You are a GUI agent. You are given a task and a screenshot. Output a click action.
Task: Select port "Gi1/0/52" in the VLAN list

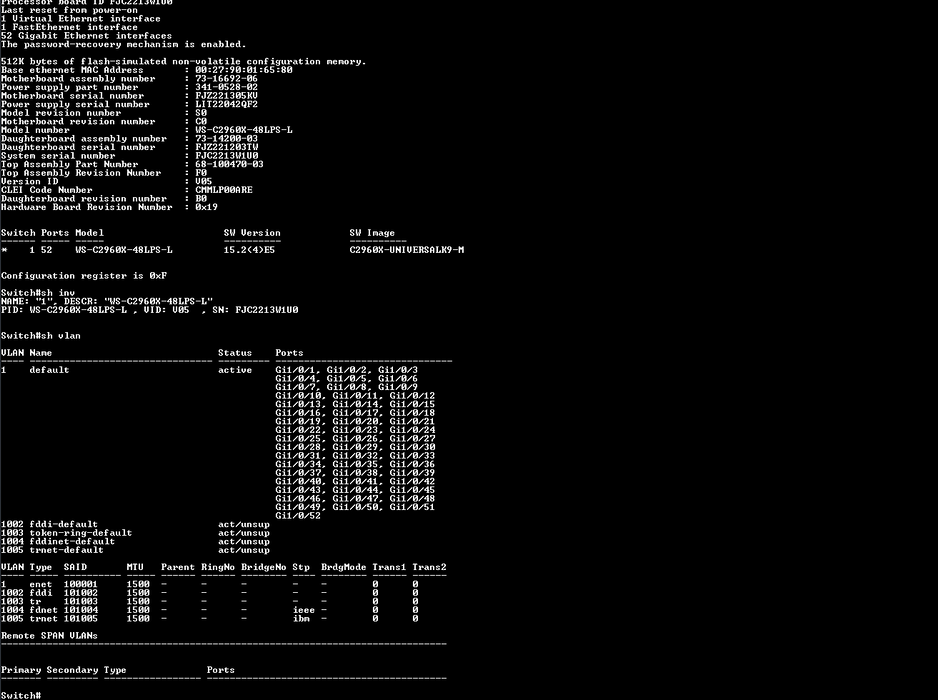click(298, 516)
